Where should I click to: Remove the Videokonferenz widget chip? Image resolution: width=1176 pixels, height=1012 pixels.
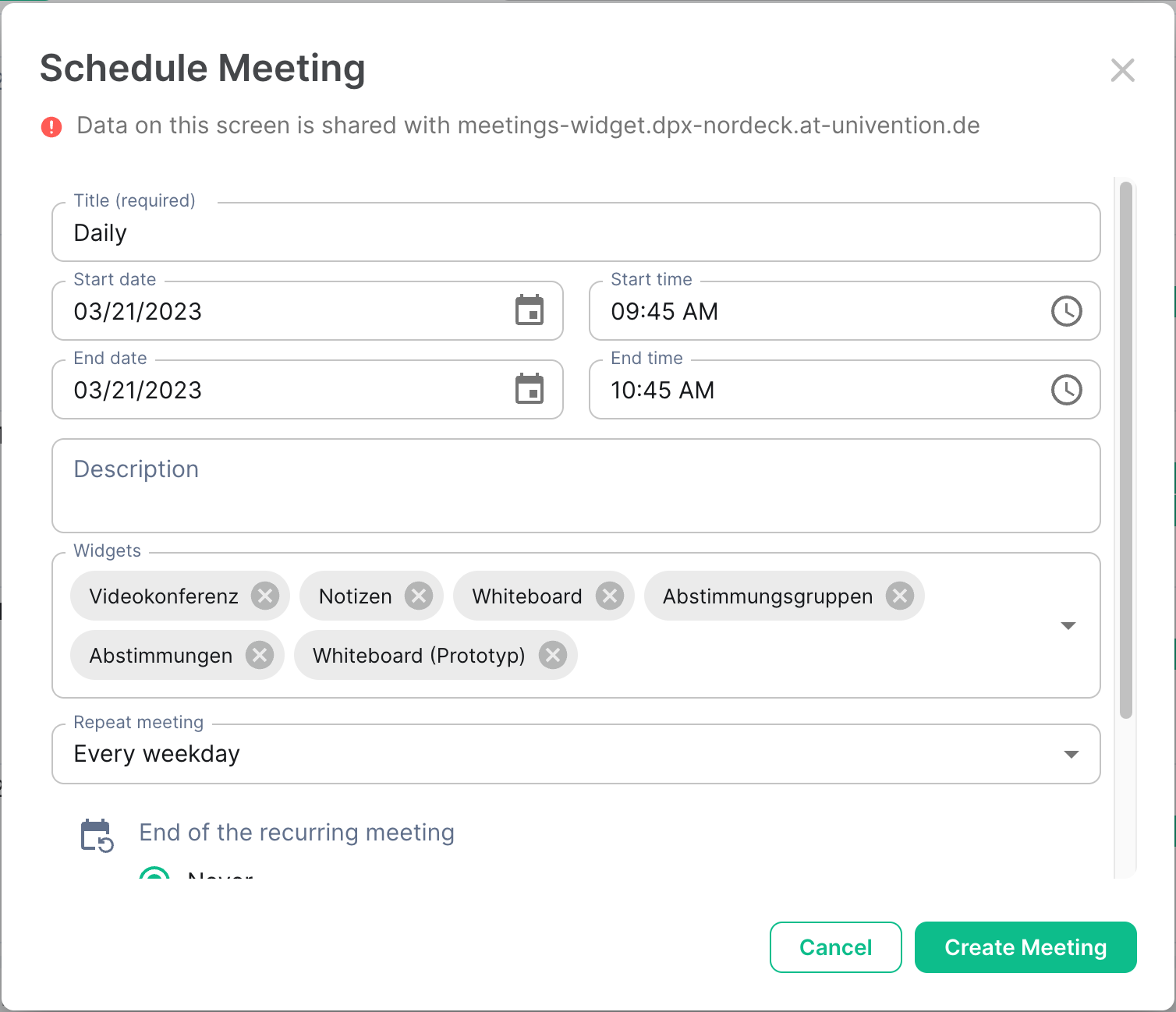[265, 596]
